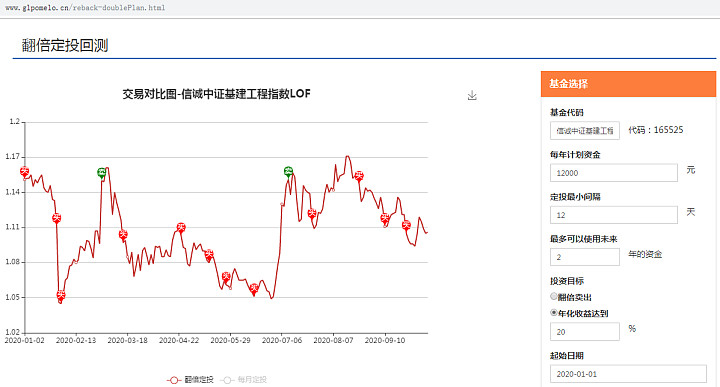Viewport: 720px width, 387px height.
Task: Download the chart using the save icon
Action: coord(472,95)
